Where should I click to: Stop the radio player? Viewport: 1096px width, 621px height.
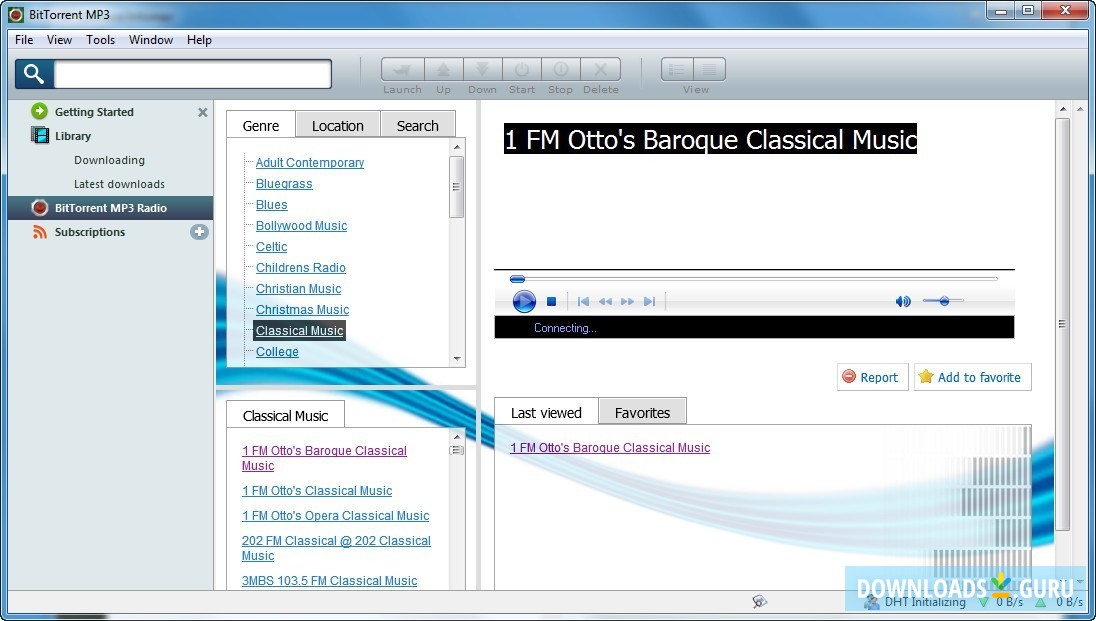(551, 301)
